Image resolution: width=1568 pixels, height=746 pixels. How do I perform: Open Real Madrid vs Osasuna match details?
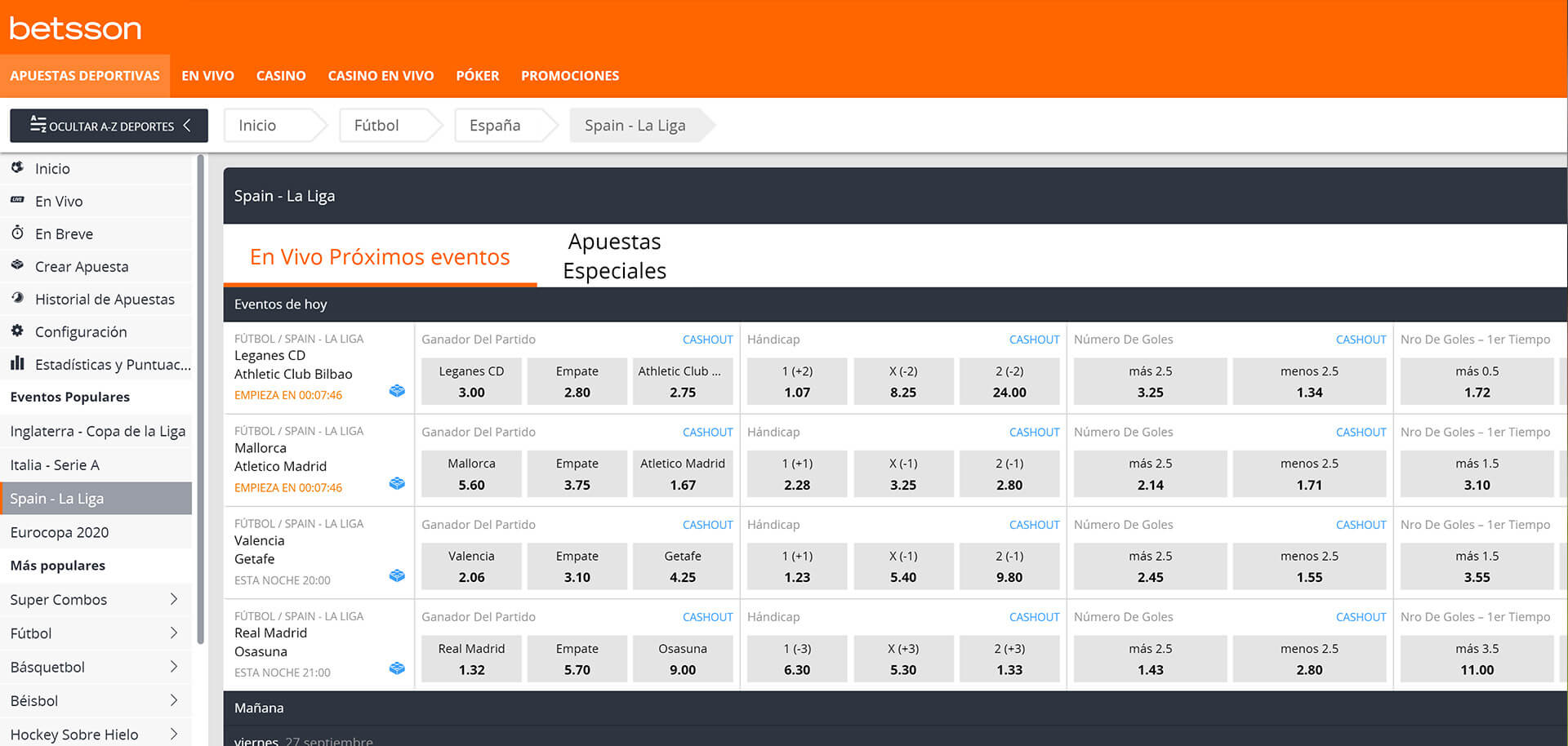click(270, 642)
